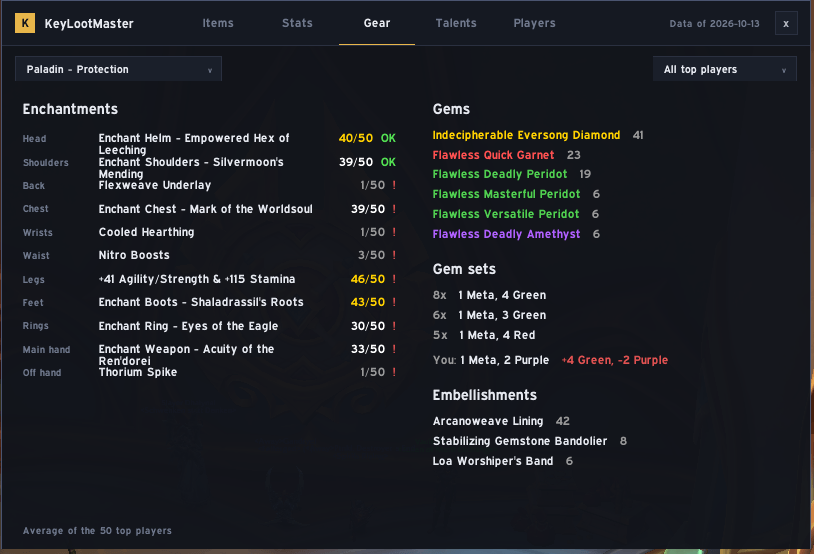Viewport: 814px width, 554px height.
Task: Switch to the Items tab
Action: (x=218, y=23)
